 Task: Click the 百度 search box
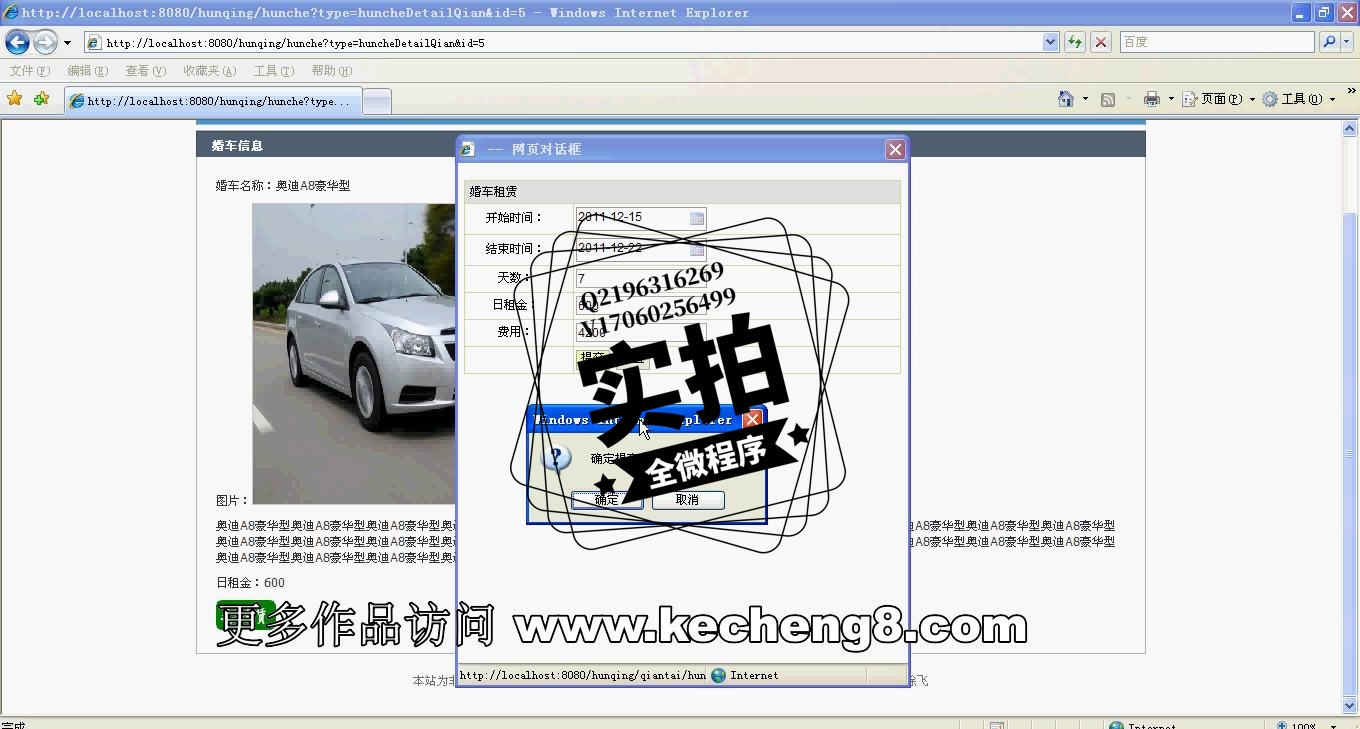(x=1217, y=42)
